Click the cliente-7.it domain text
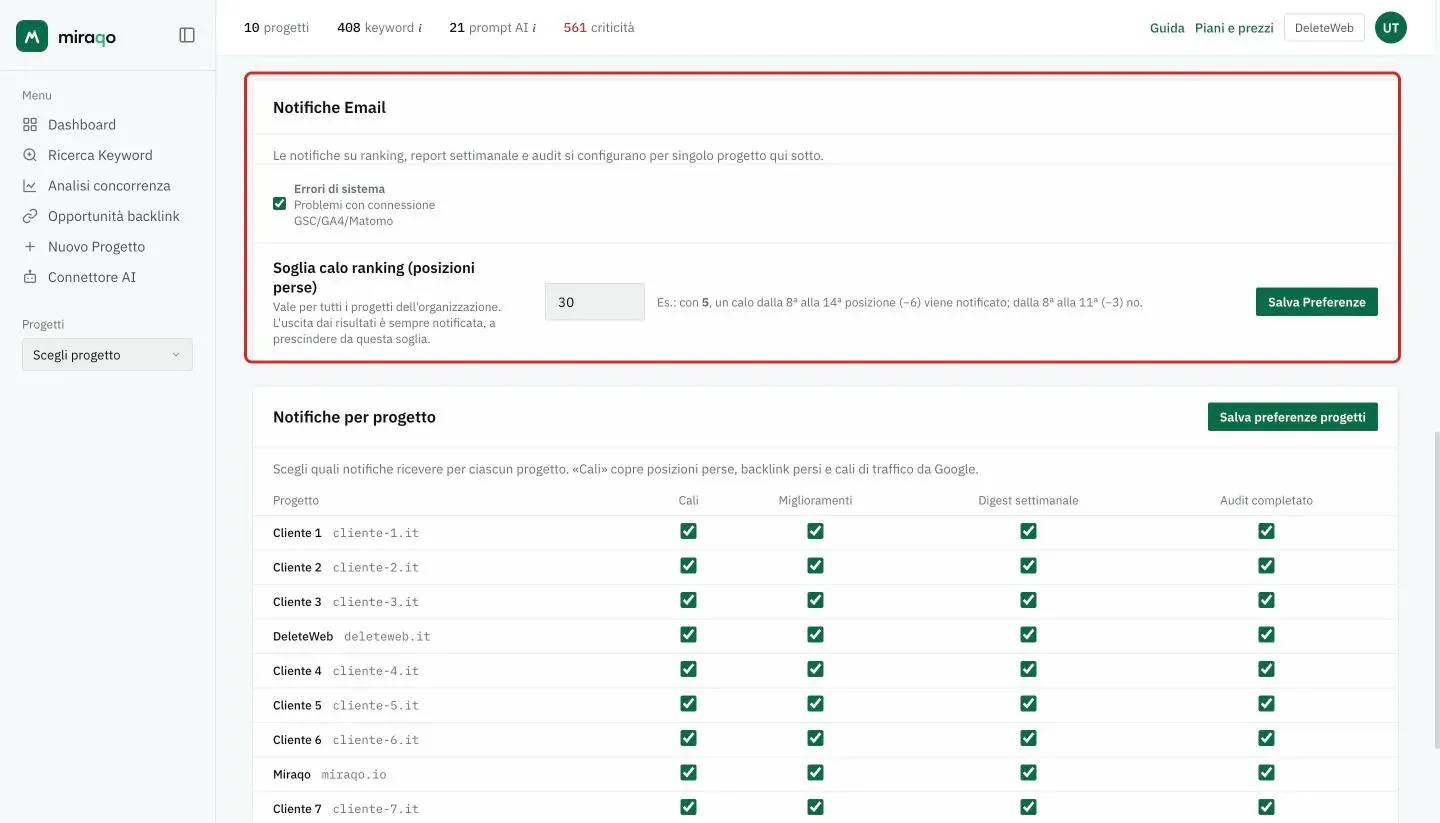The image size is (1440, 823). tap(376, 809)
